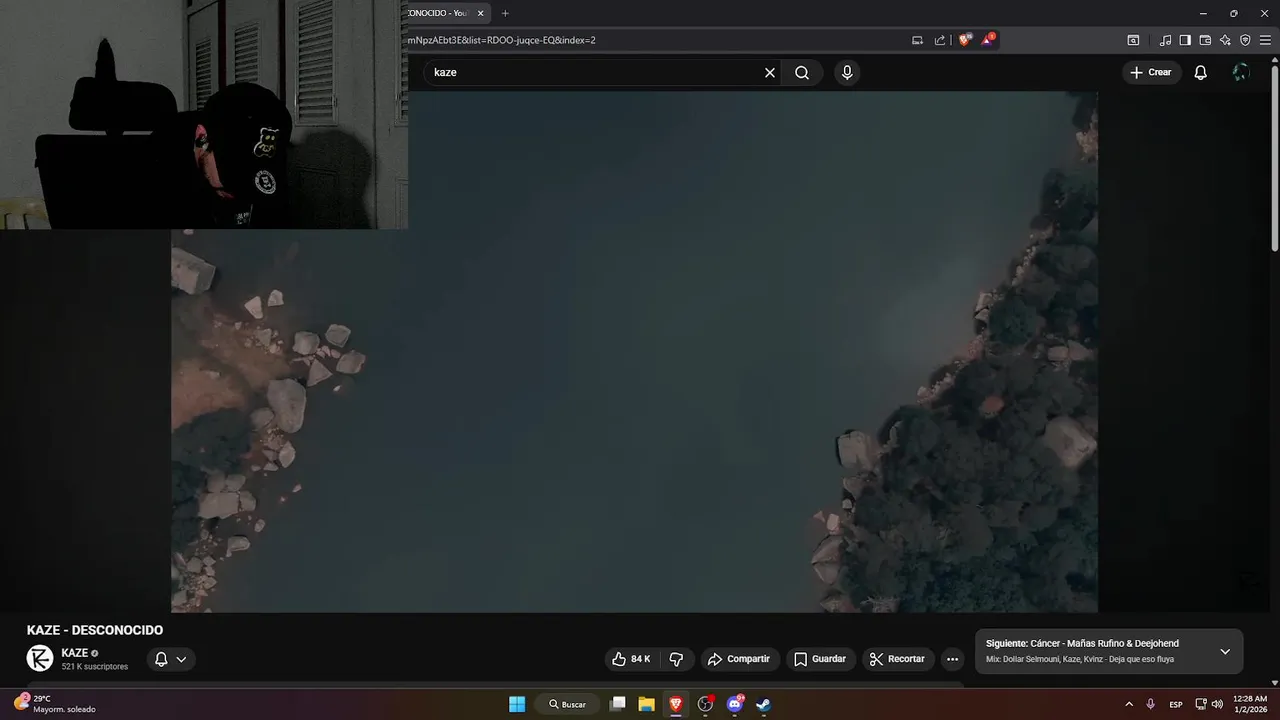Open Steam from the taskbar
Image resolution: width=1280 pixels, height=720 pixels.
coord(763,704)
